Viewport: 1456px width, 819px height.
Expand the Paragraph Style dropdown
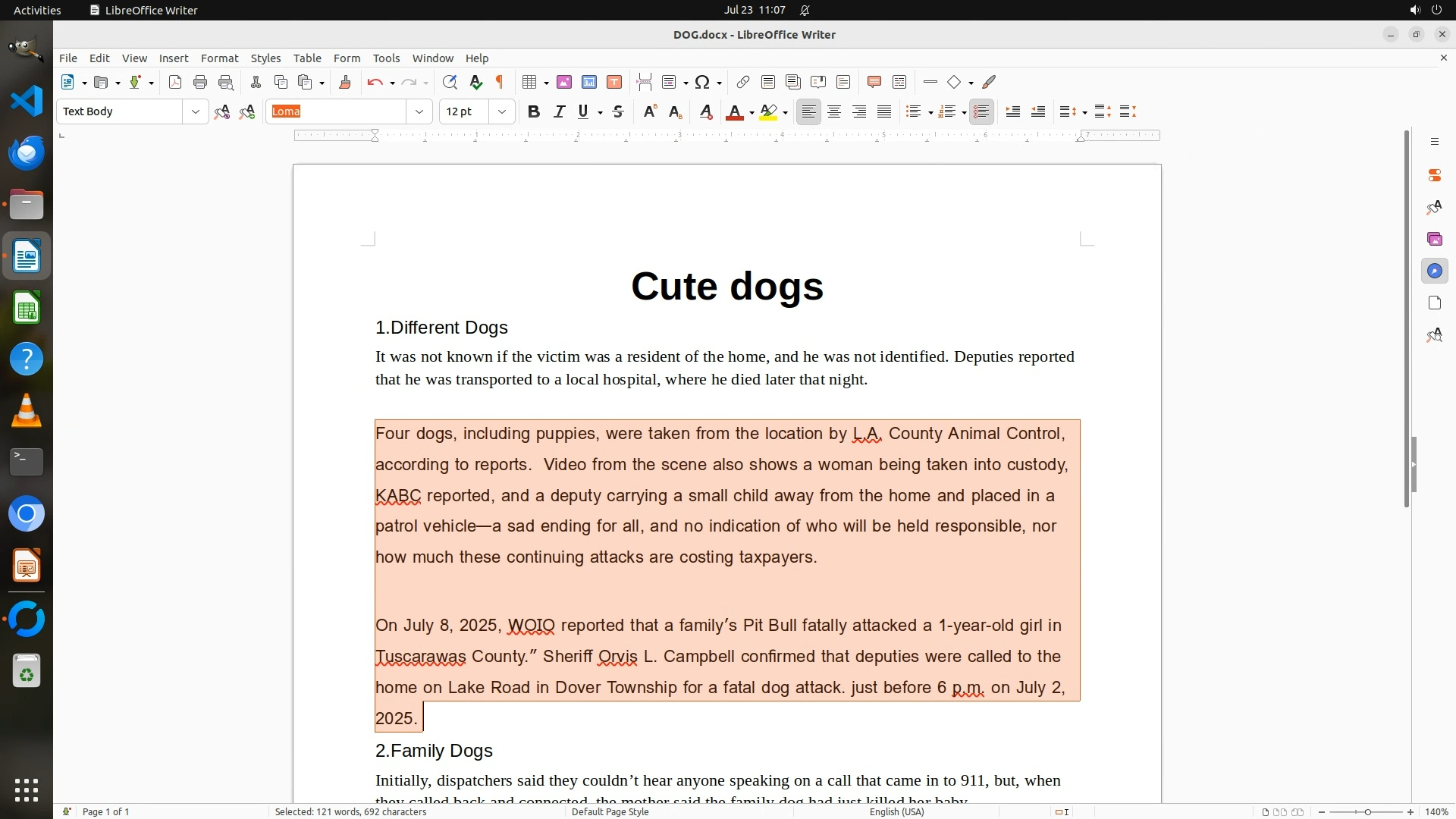[x=196, y=112]
